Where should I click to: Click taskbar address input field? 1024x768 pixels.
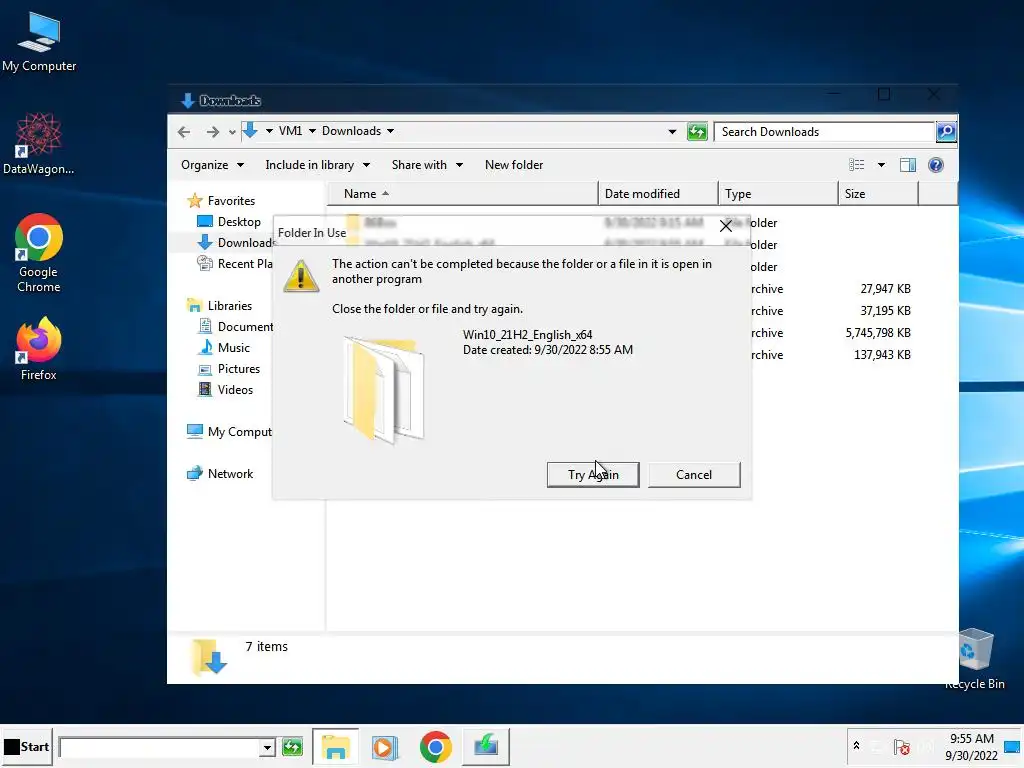tap(159, 747)
